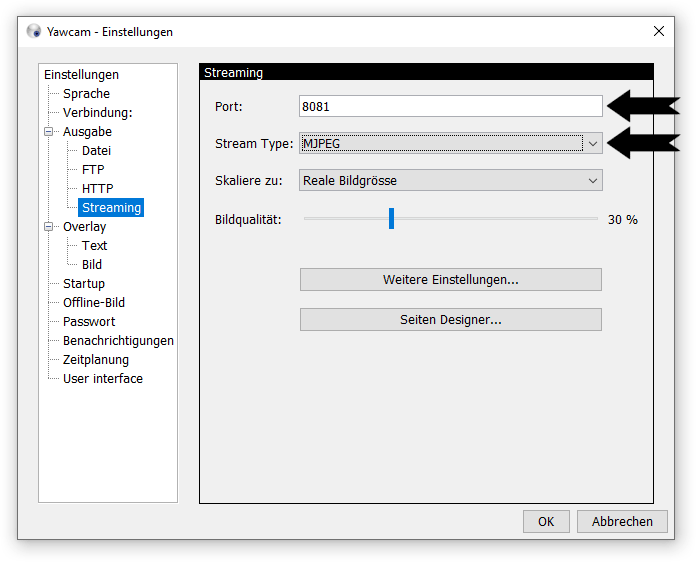696x562 pixels.
Task: Select Verbindung in the settings tree
Action: (97, 113)
